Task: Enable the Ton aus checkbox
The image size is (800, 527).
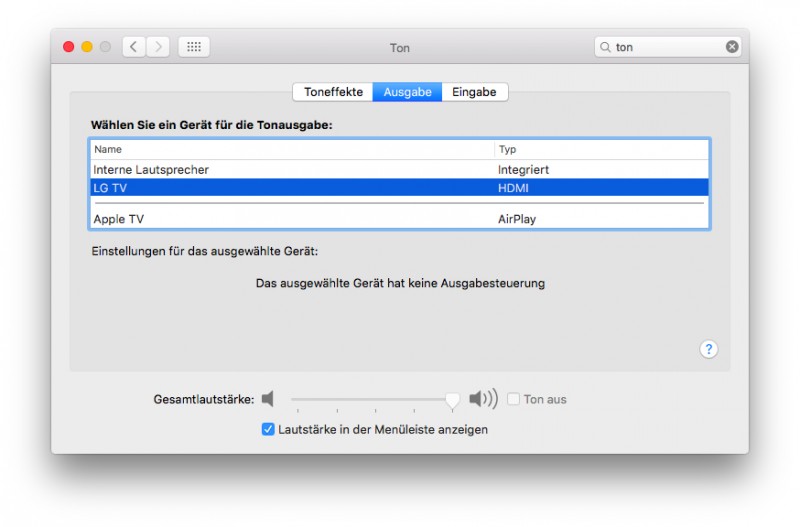Action: click(513, 400)
